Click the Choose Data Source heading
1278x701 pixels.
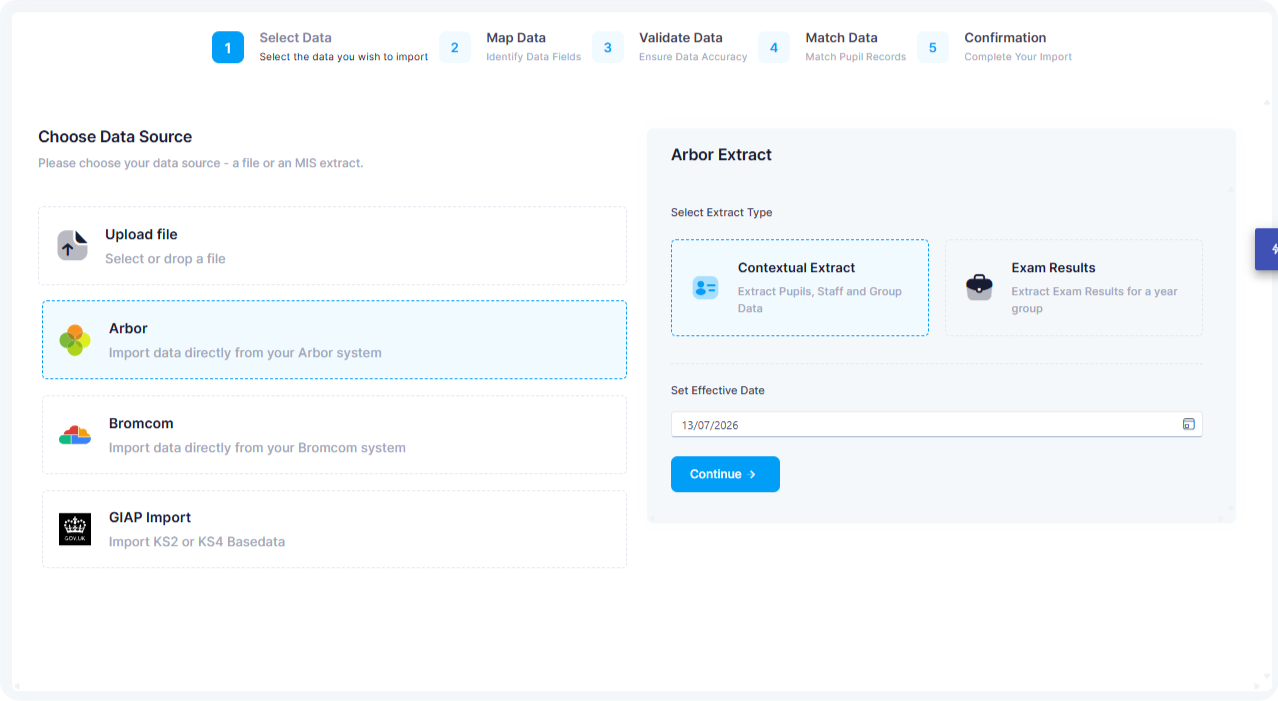tap(115, 137)
